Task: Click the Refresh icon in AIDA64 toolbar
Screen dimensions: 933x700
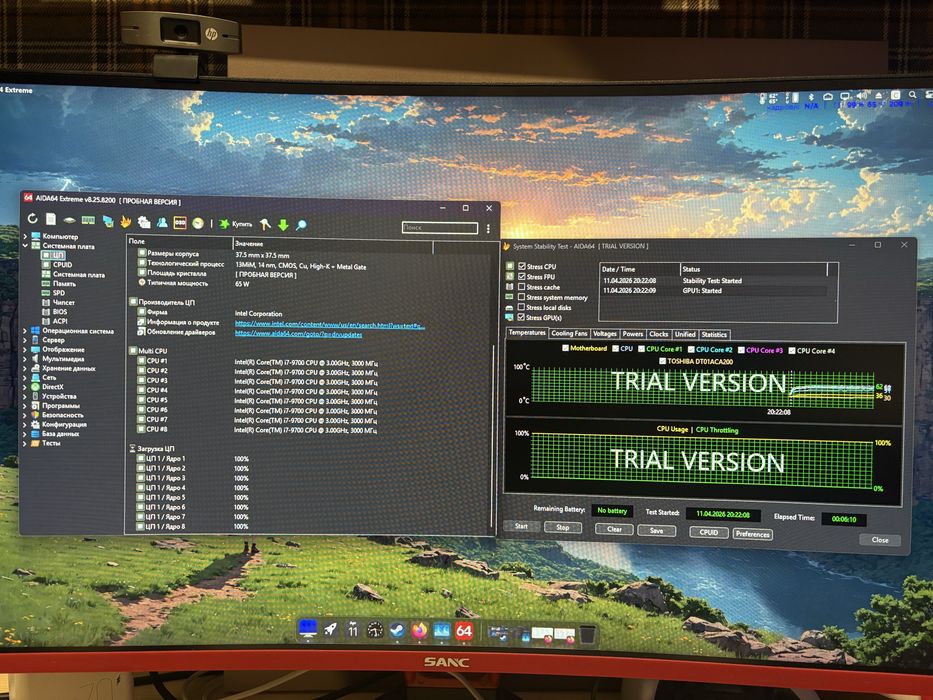Action: [32, 219]
